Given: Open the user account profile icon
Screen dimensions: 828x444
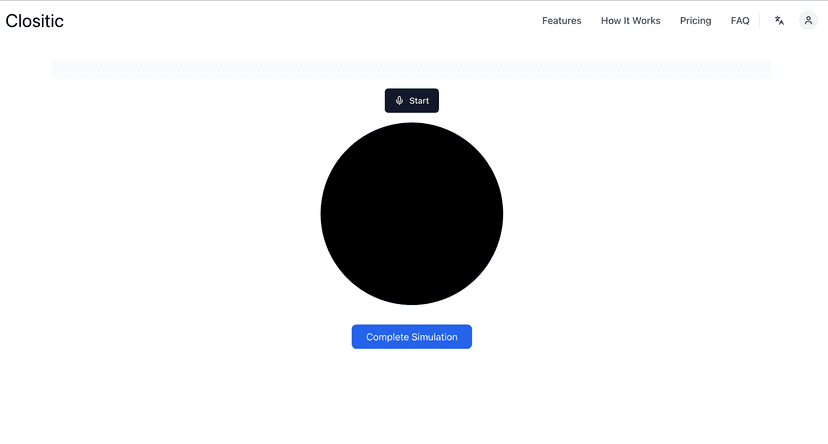Looking at the screenshot, I should [808, 20].
